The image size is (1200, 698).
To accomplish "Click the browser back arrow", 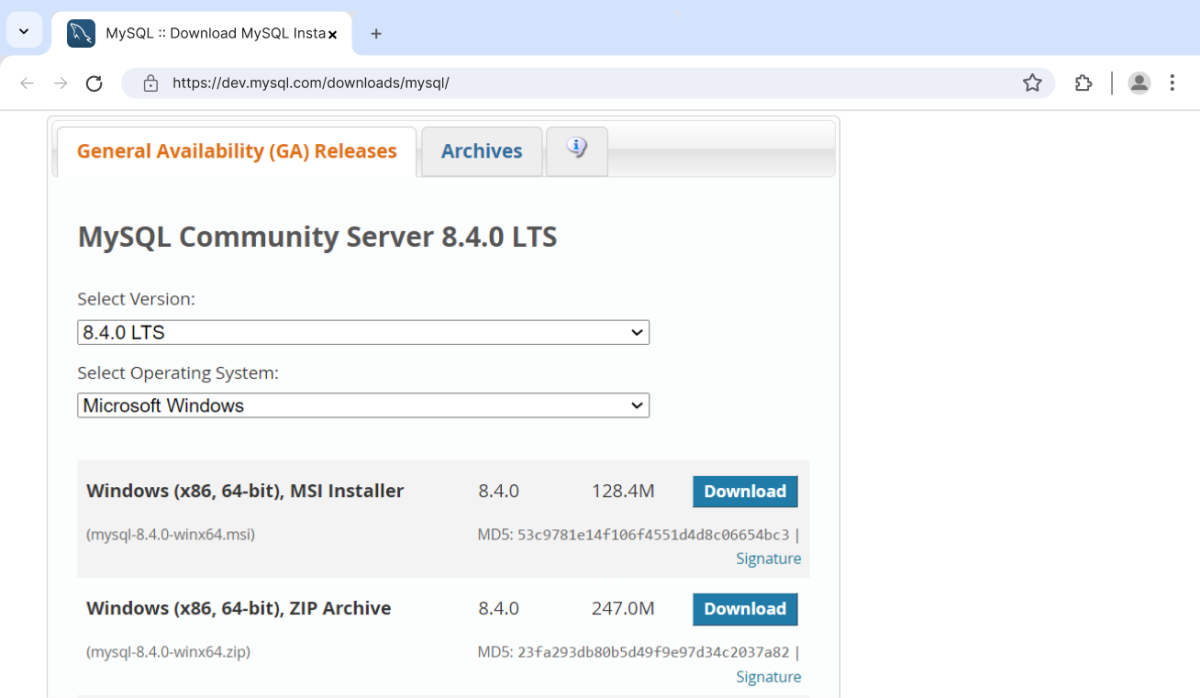I will 26,83.
